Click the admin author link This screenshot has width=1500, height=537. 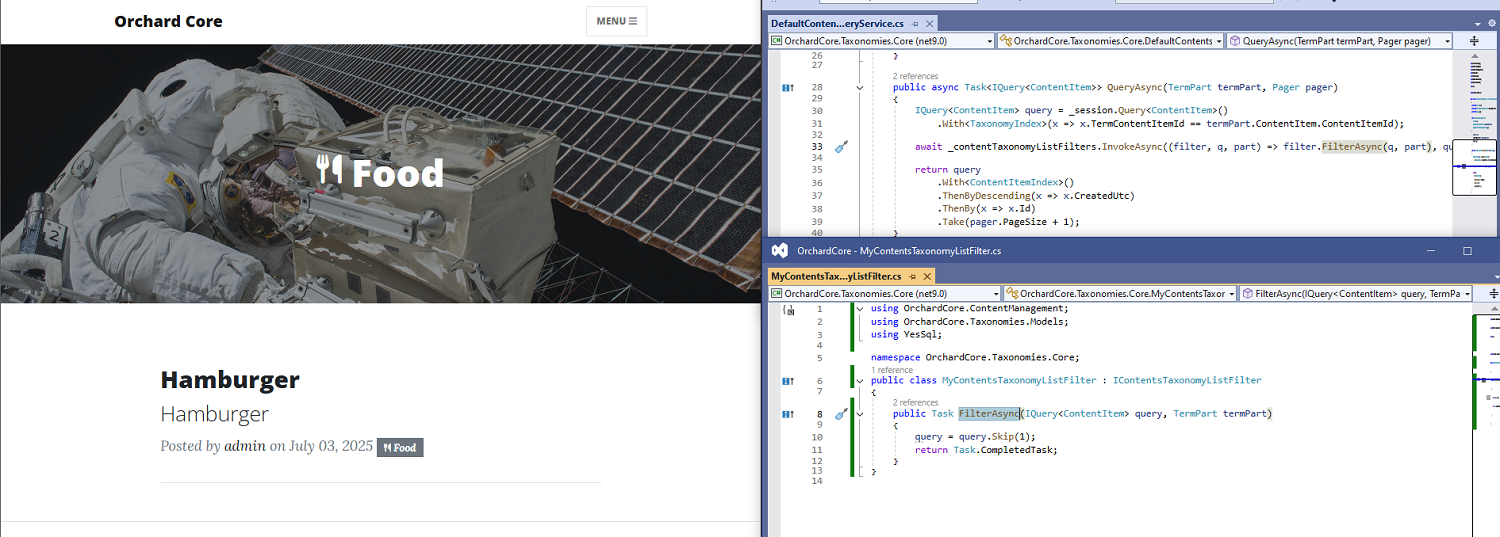[x=245, y=446]
